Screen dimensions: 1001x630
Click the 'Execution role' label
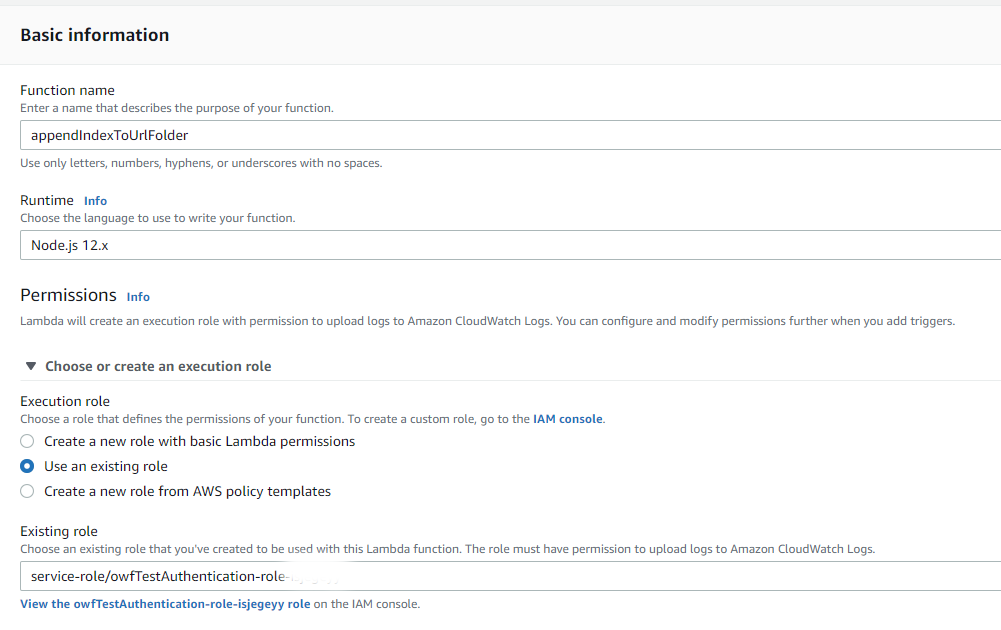click(65, 401)
